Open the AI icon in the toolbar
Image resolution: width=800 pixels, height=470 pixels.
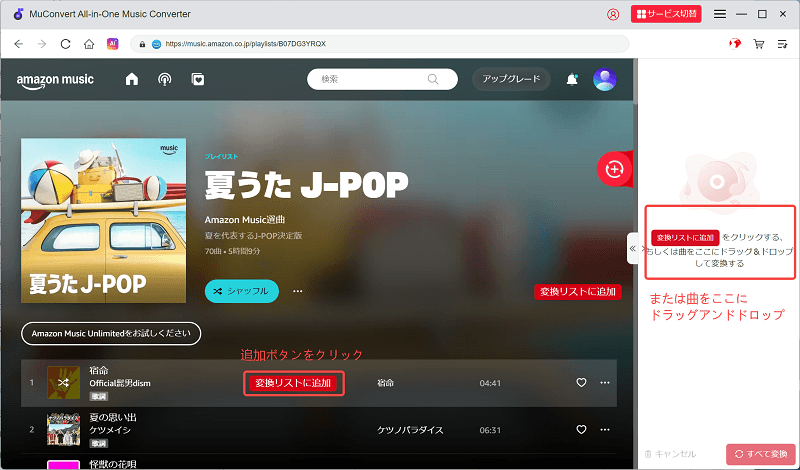(x=113, y=44)
